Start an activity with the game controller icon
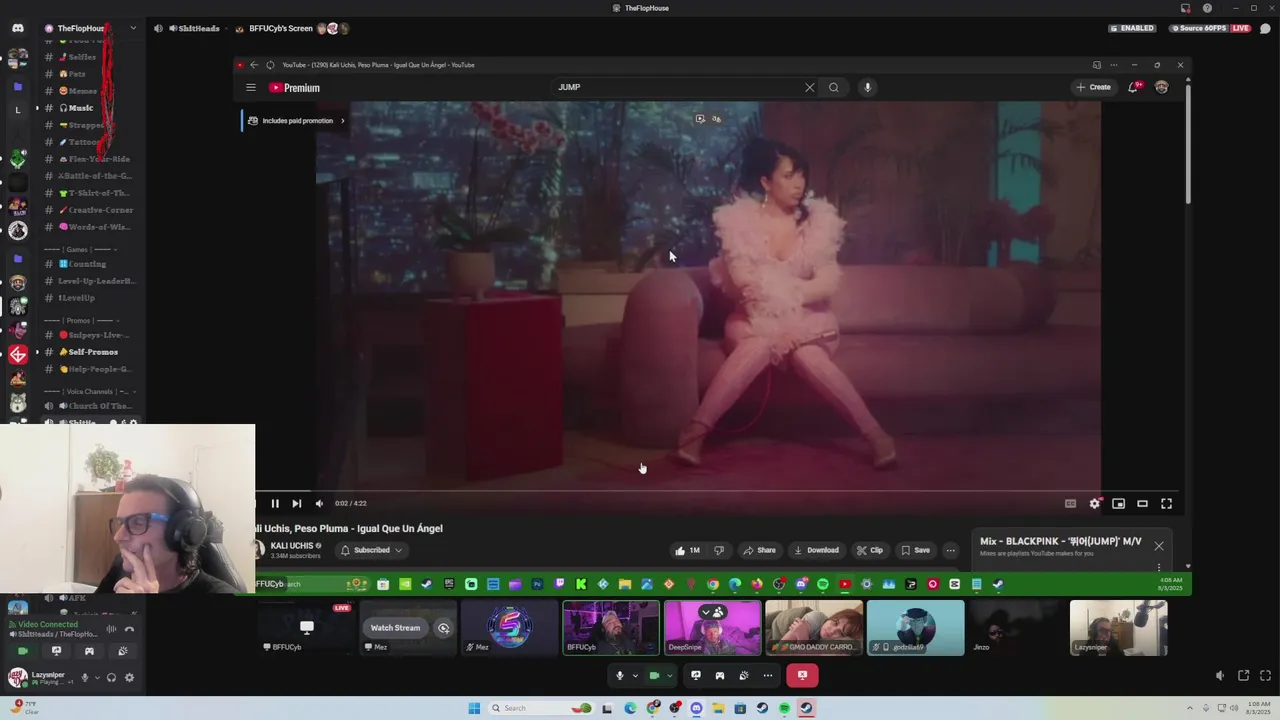 pos(720,676)
